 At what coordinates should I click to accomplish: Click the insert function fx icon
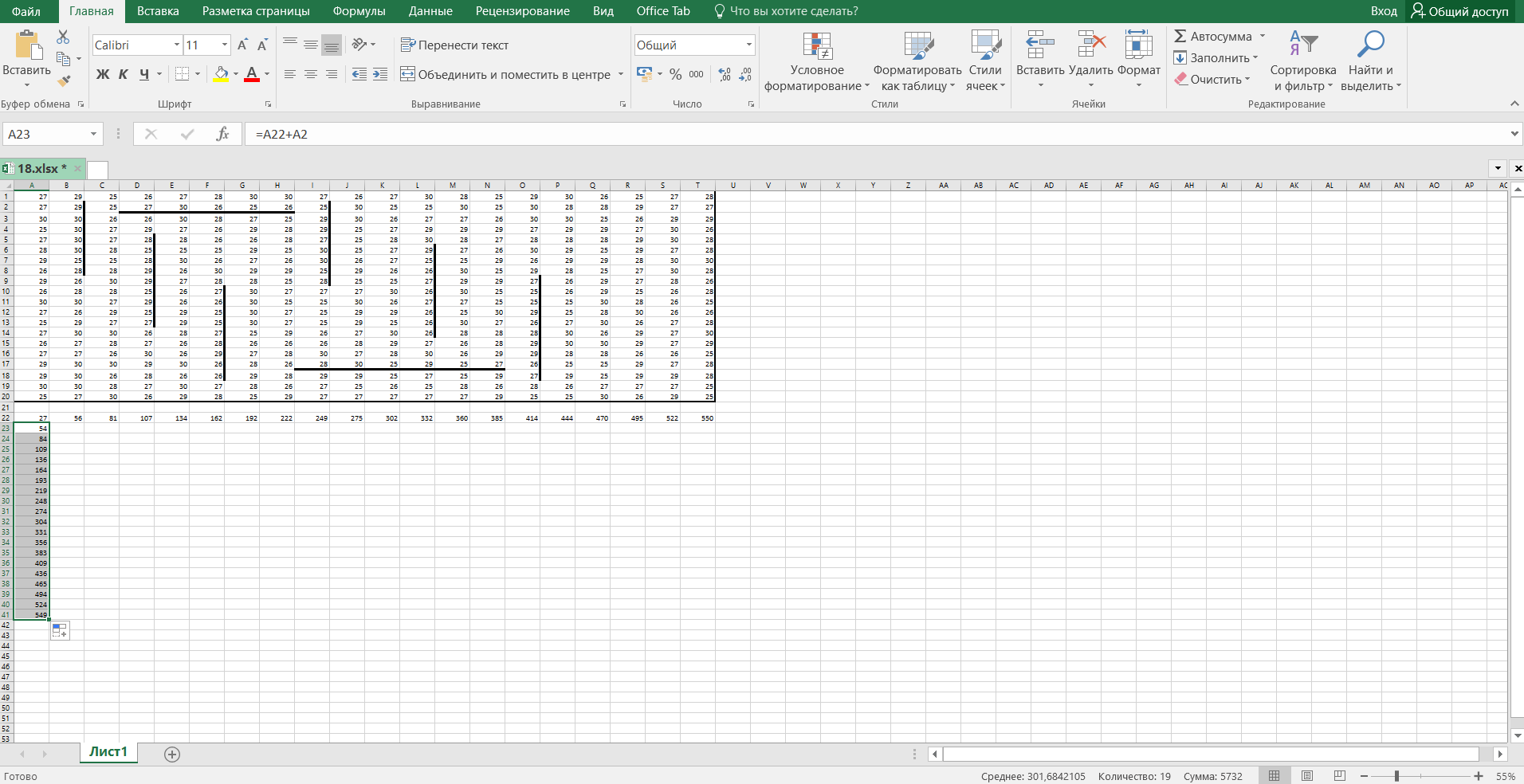[222, 134]
